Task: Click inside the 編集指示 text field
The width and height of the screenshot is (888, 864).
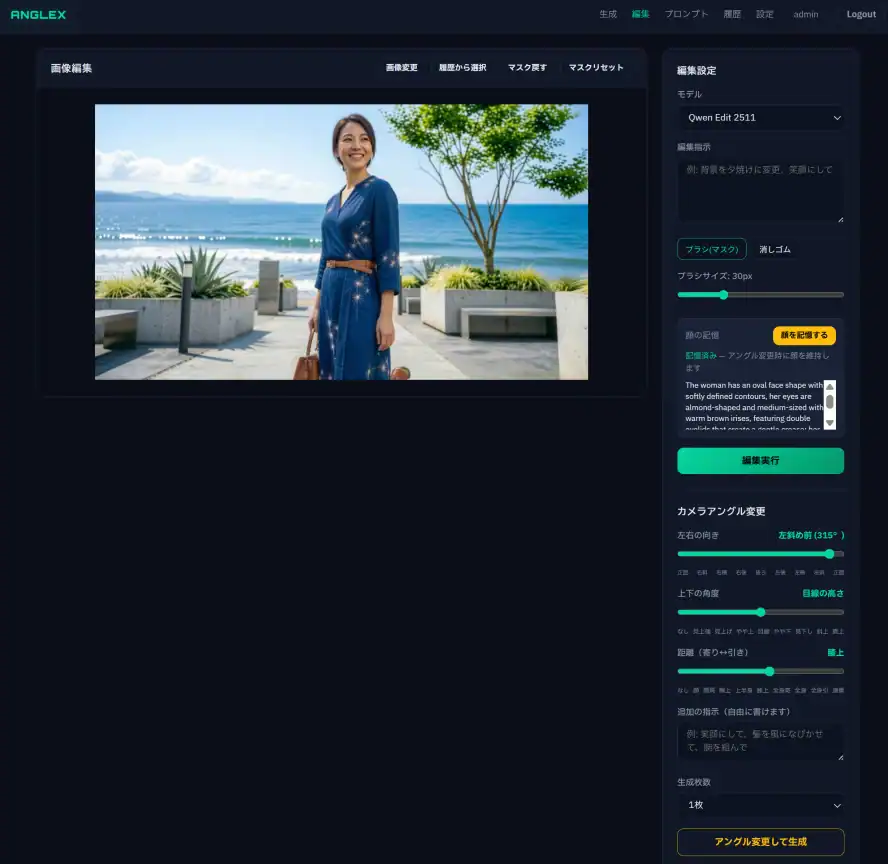Action: point(761,190)
